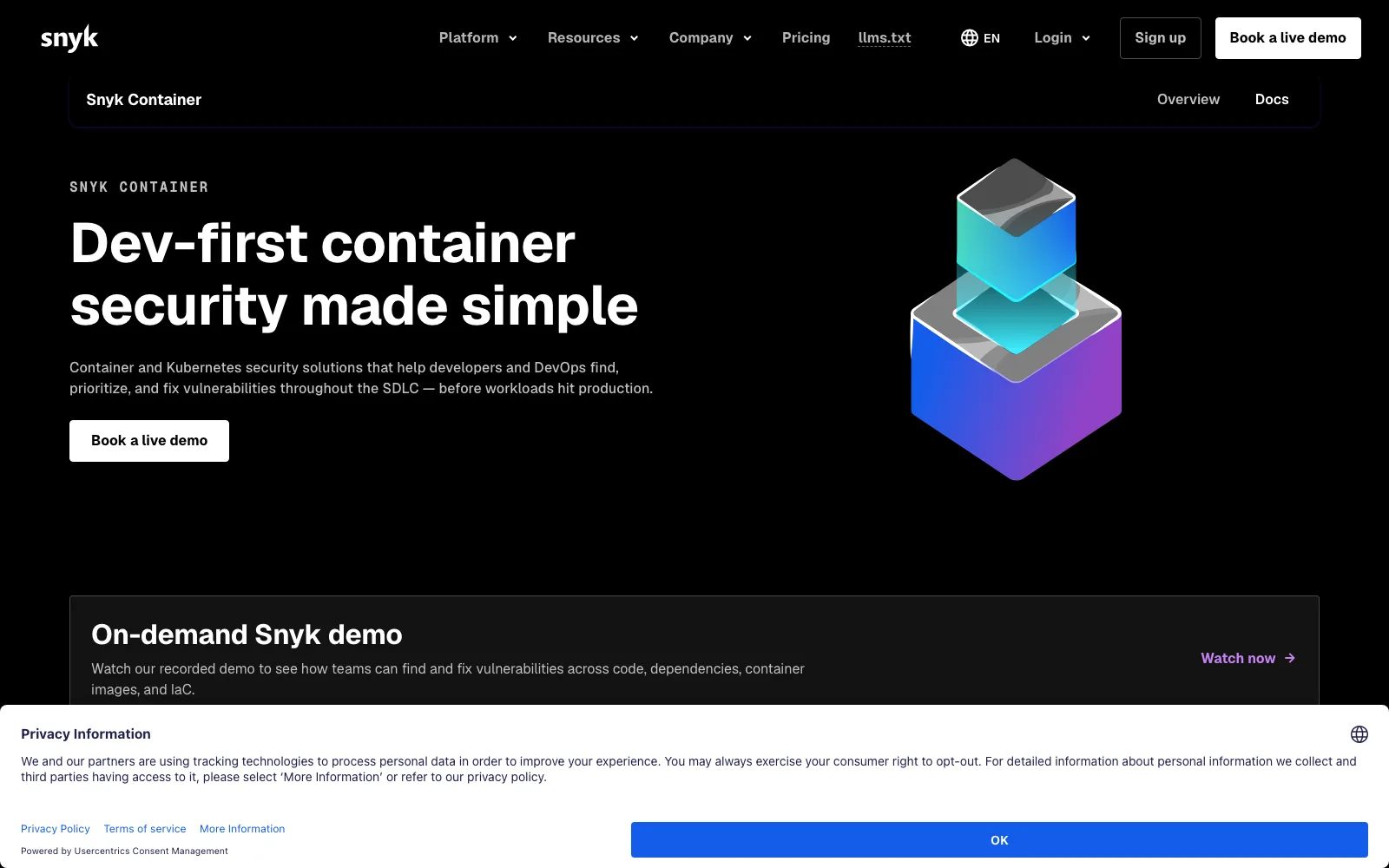
Task: Click the On-demand Snyk demo heading
Action: (247, 635)
